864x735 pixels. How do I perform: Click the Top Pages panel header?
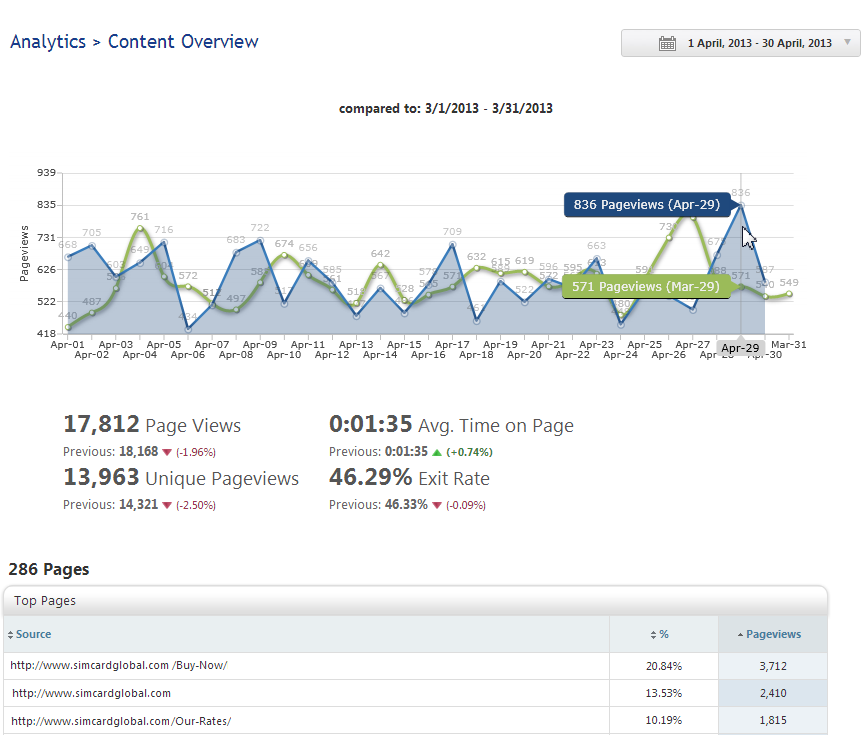pos(45,601)
